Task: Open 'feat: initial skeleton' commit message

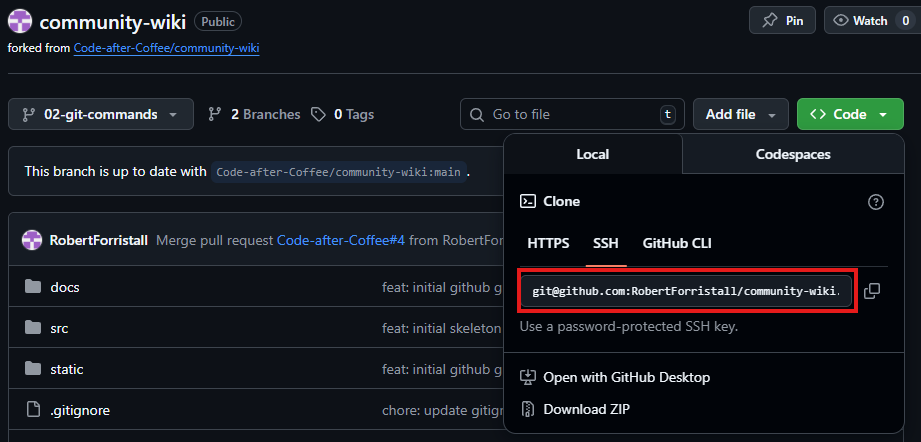Action: coord(442,328)
